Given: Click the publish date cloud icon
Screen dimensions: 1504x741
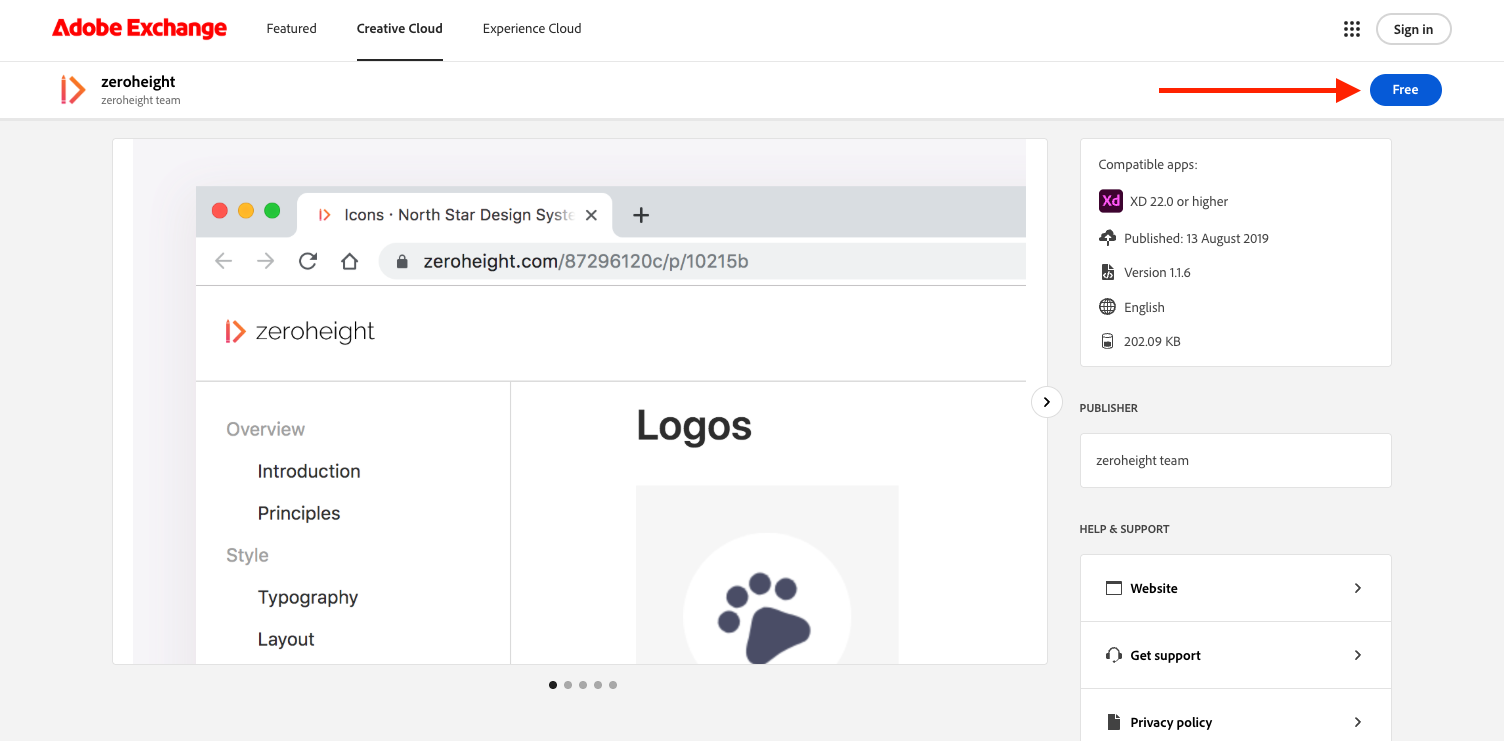Looking at the screenshot, I should point(1108,237).
